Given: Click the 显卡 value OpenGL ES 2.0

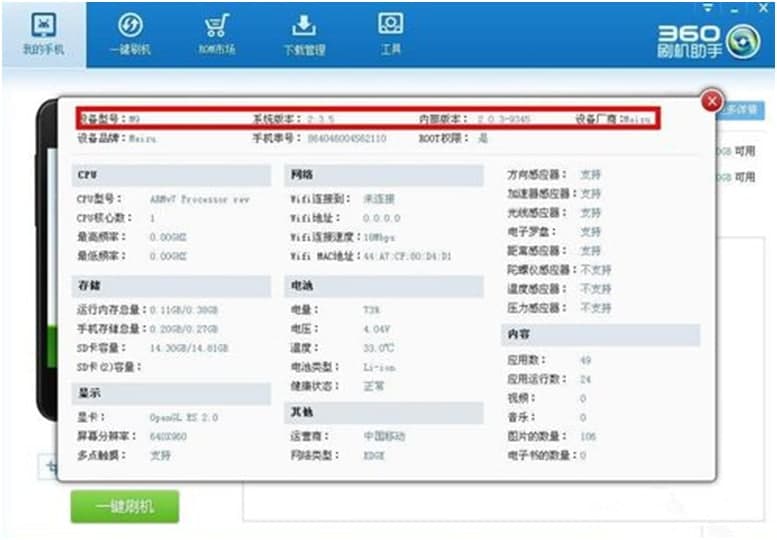Looking at the screenshot, I should [x=184, y=418].
